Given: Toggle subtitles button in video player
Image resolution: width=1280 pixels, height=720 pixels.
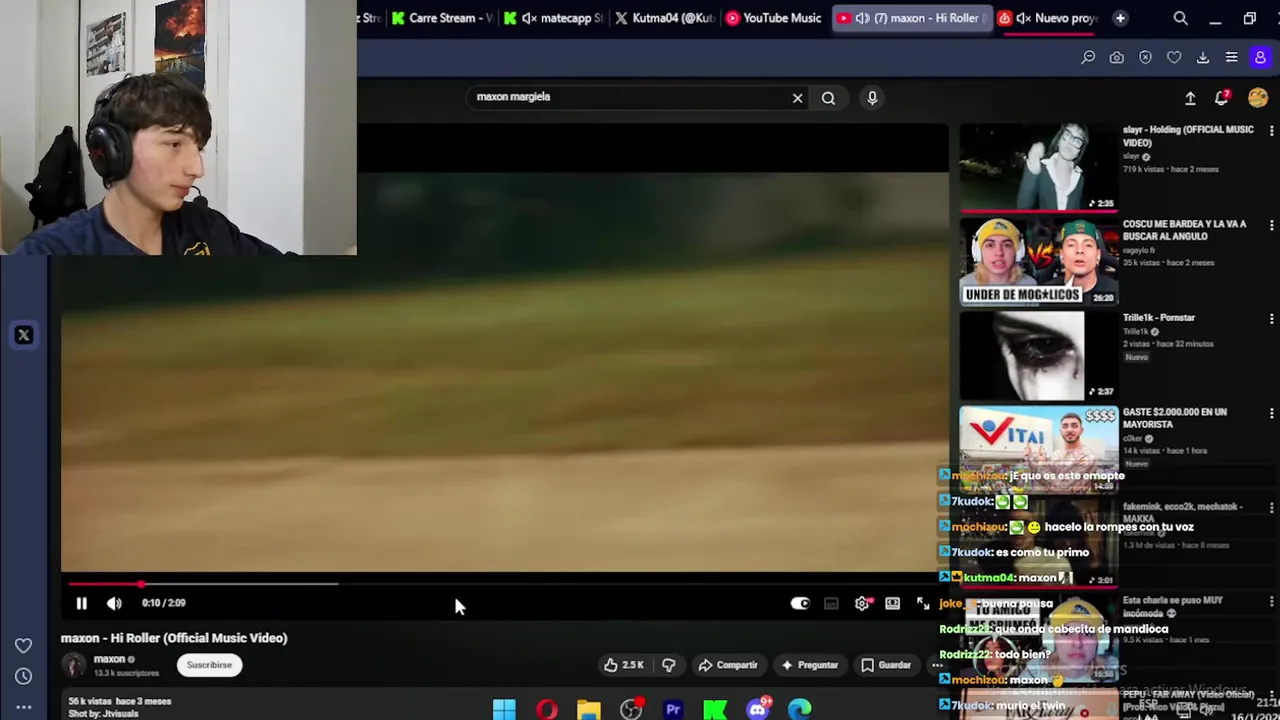Looking at the screenshot, I should (831, 603).
